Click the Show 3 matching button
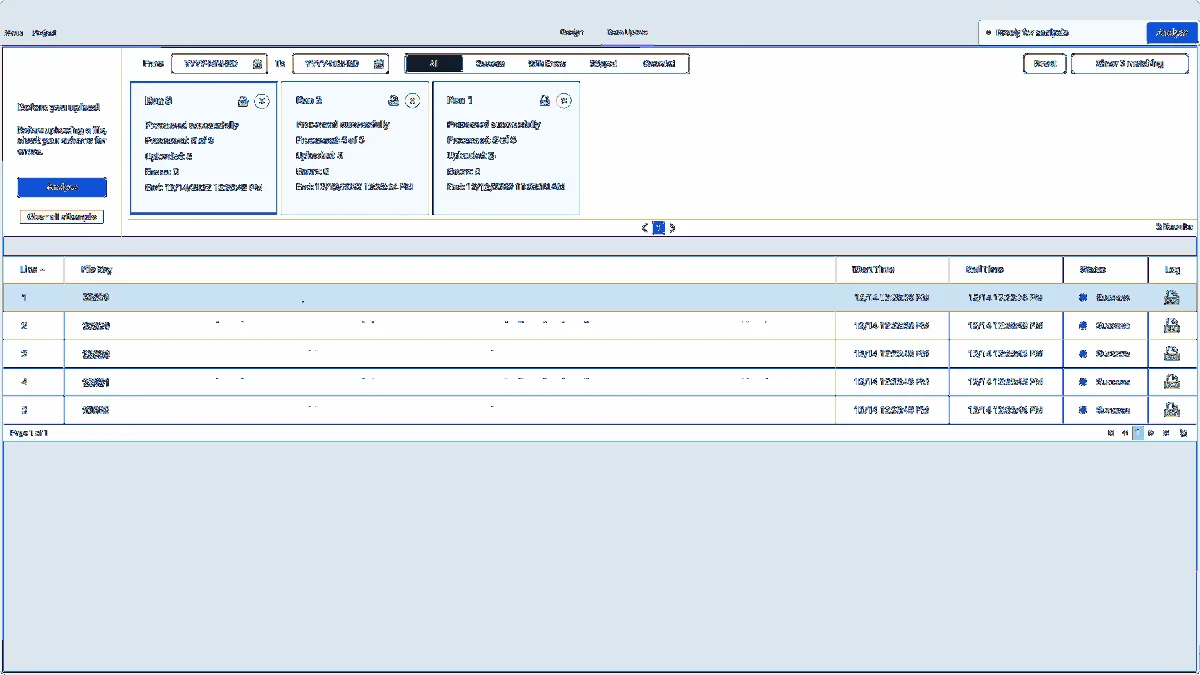1200x675 pixels. (x=1130, y=63)
